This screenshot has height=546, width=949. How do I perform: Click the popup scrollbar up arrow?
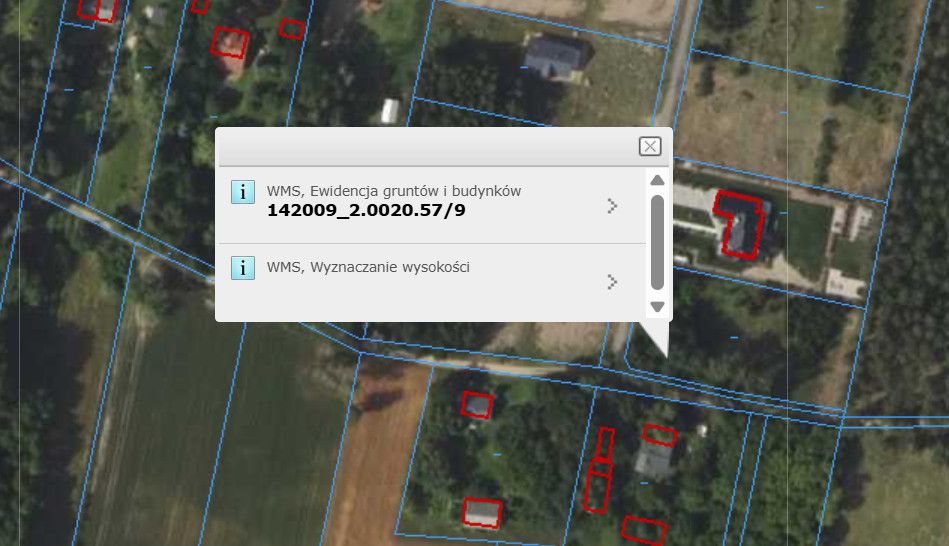point(657,181)
